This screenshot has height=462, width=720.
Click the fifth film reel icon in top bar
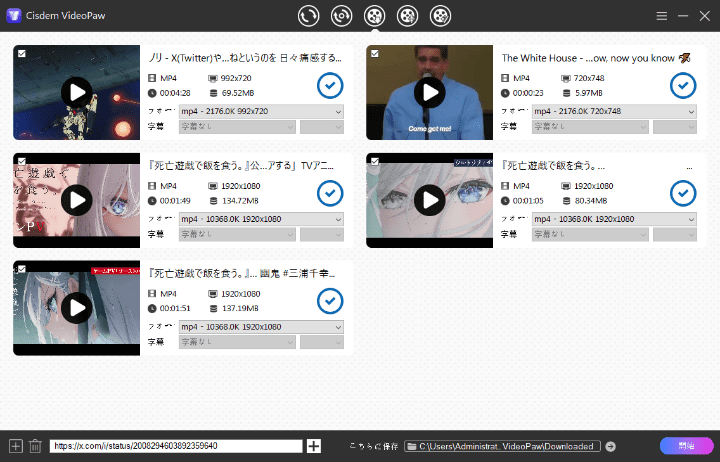pos(440,16)
